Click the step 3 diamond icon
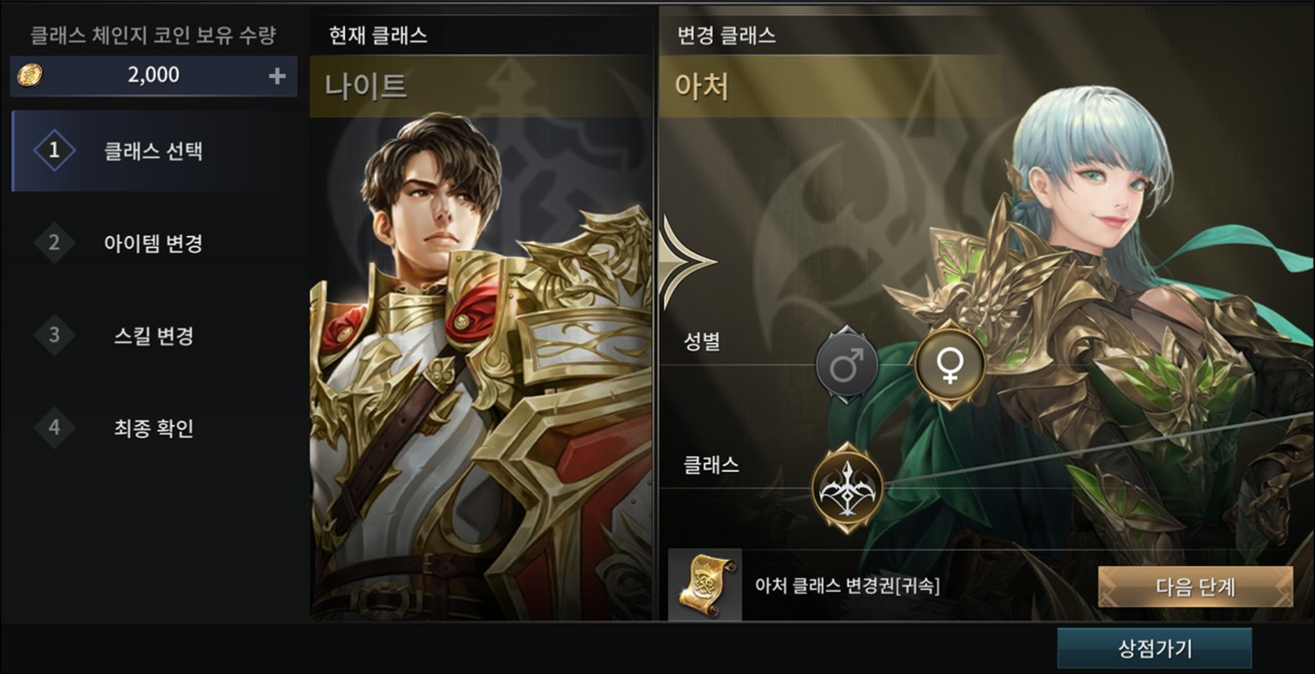 tap(54, 335)
